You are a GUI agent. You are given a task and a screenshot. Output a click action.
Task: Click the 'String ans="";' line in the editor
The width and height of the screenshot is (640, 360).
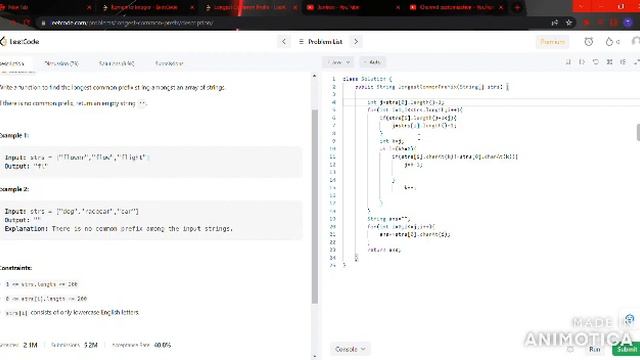click(389, 219)
